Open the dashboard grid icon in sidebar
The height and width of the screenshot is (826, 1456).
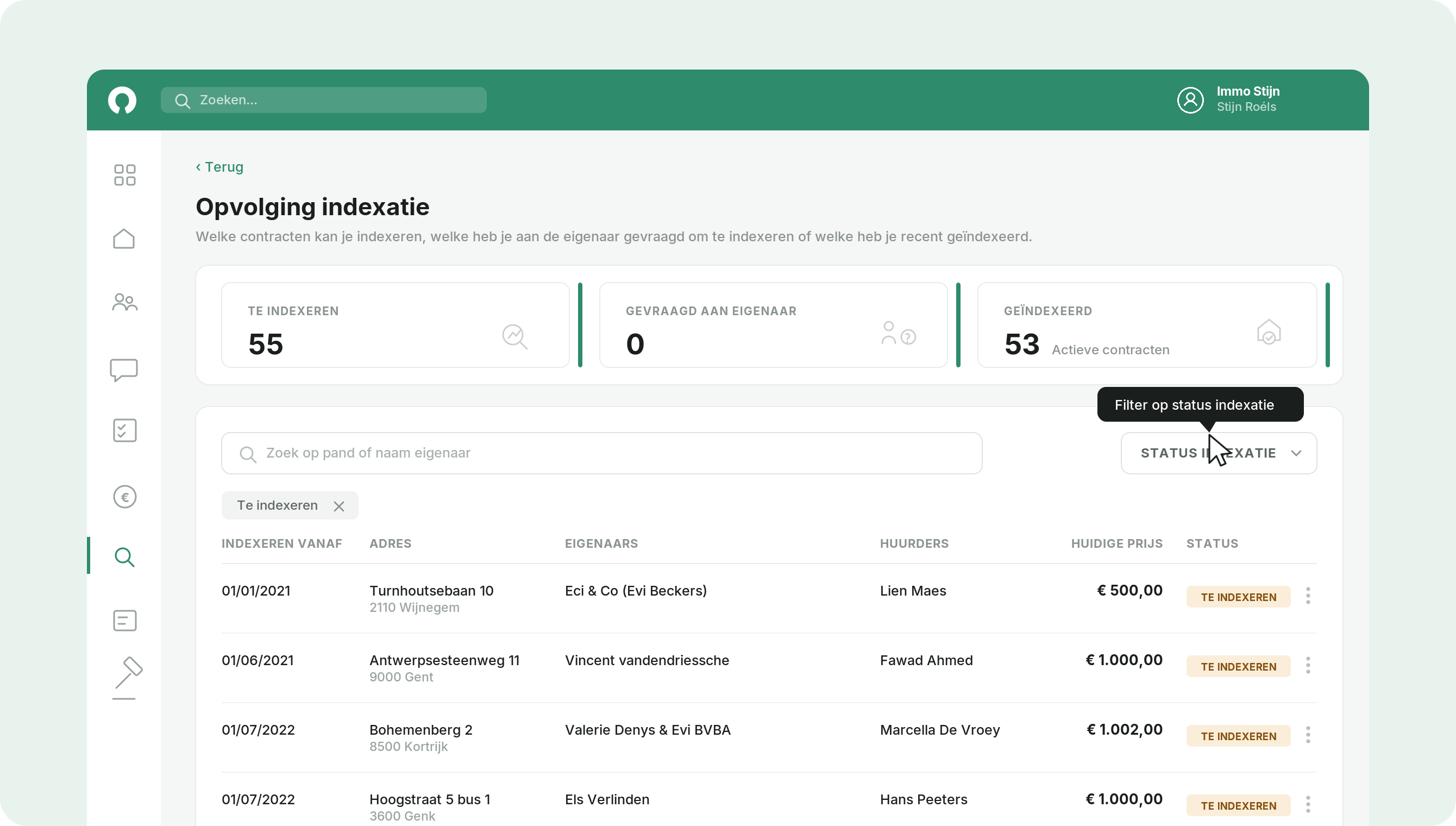pyautogui.click(x=124, y=175)
